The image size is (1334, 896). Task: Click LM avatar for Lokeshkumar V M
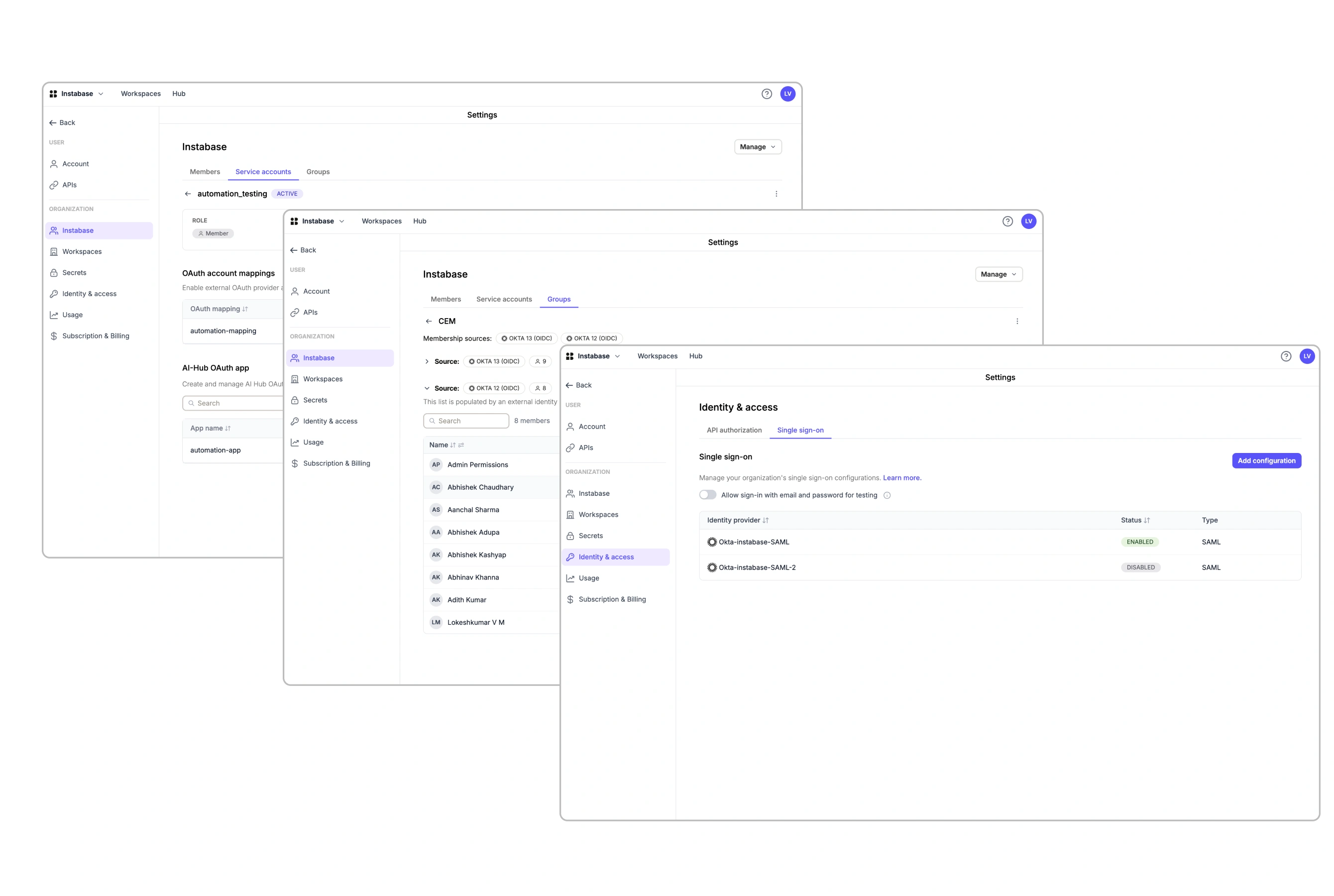[436, 622]
